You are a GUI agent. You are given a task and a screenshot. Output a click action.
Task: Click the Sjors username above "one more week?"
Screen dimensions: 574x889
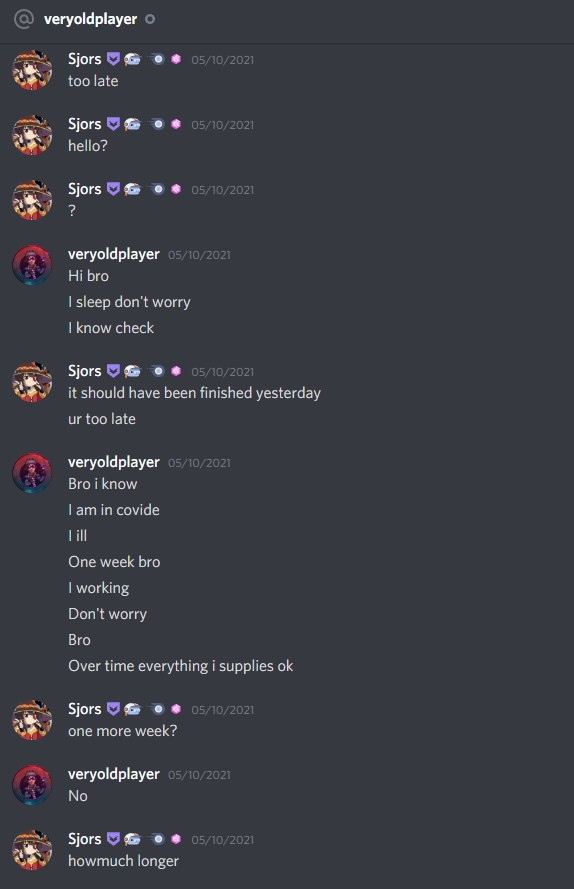click(x=85, y=709)
